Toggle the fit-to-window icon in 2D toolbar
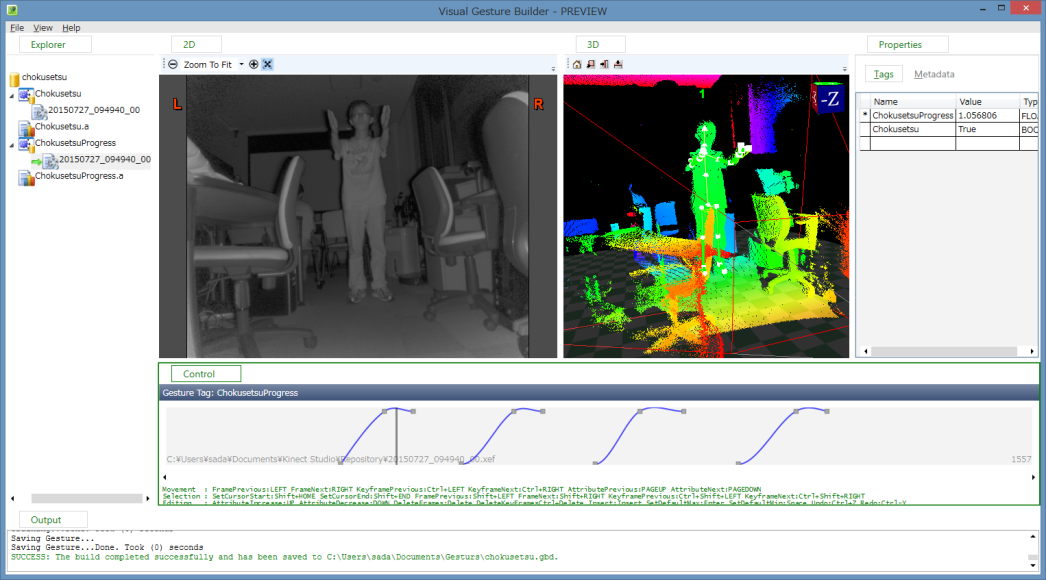This screenshot has height=580, width=1046. pos(268,65)
